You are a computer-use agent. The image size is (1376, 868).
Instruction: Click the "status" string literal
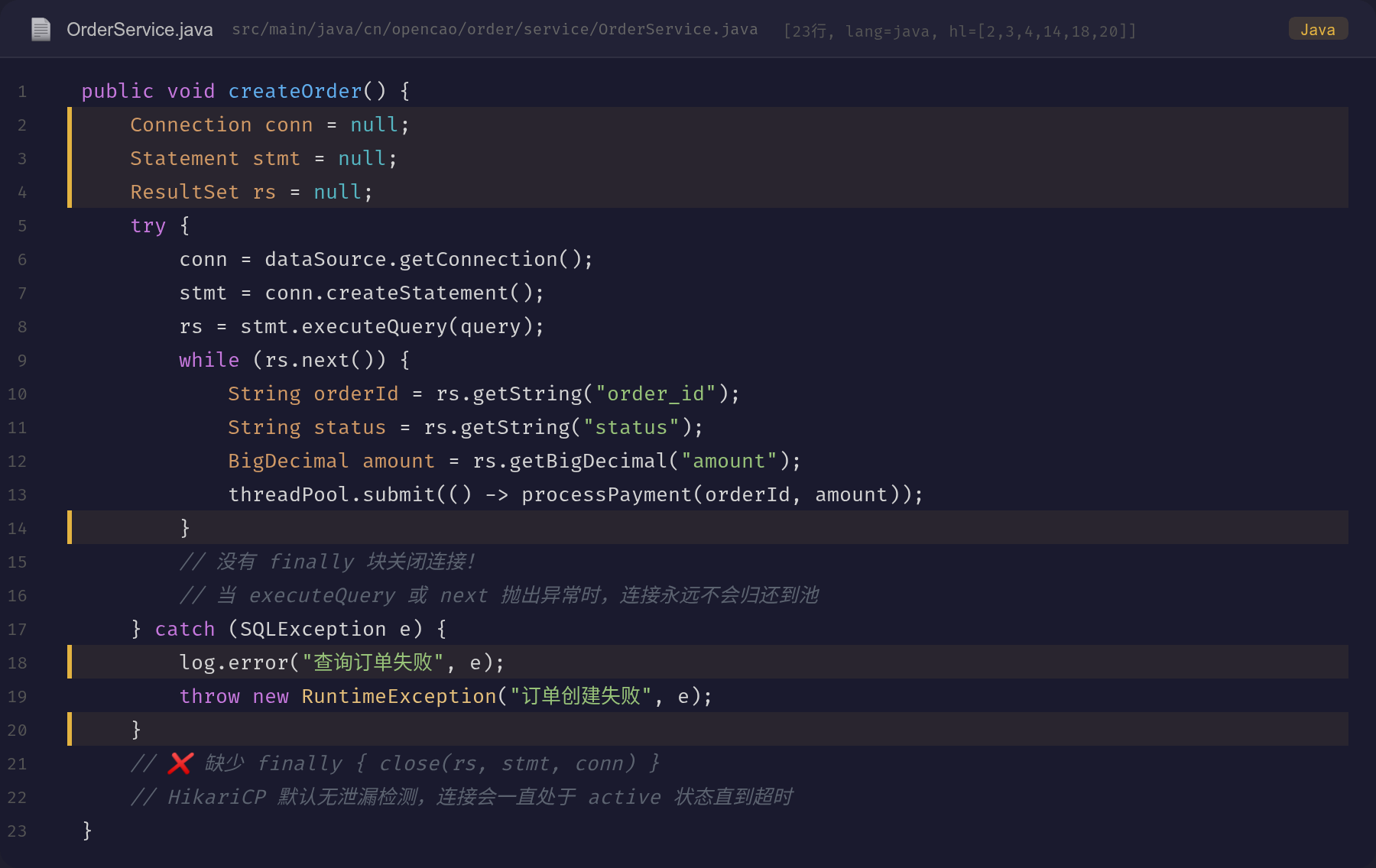pyautogui.click(x=631, y=427)
